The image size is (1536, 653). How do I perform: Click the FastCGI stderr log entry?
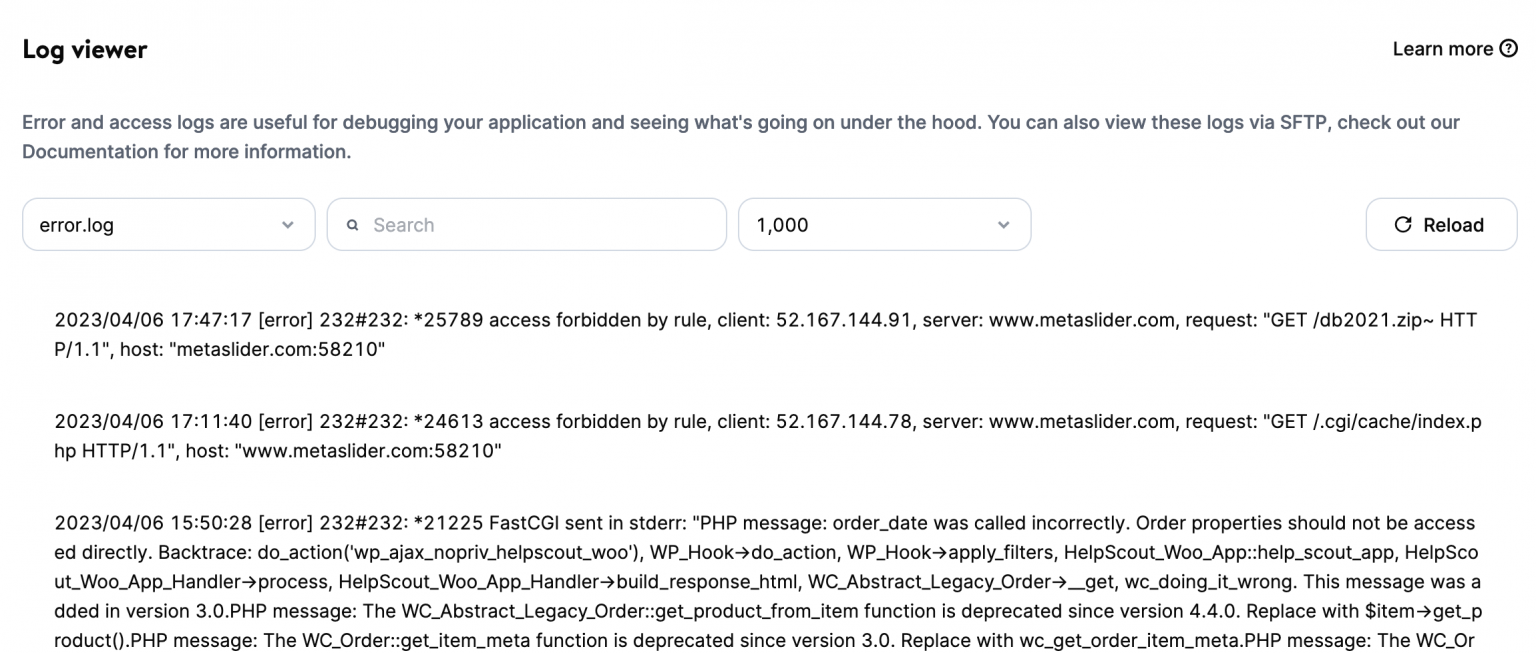[760, 580]
